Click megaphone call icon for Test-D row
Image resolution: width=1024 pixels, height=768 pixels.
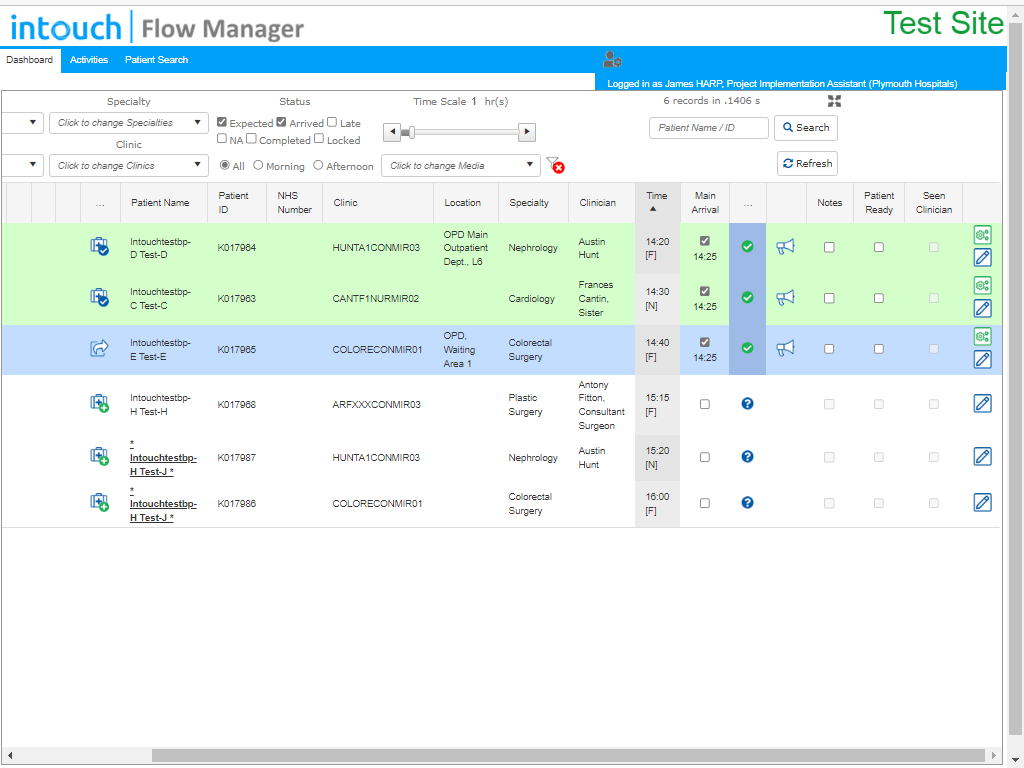785,246
